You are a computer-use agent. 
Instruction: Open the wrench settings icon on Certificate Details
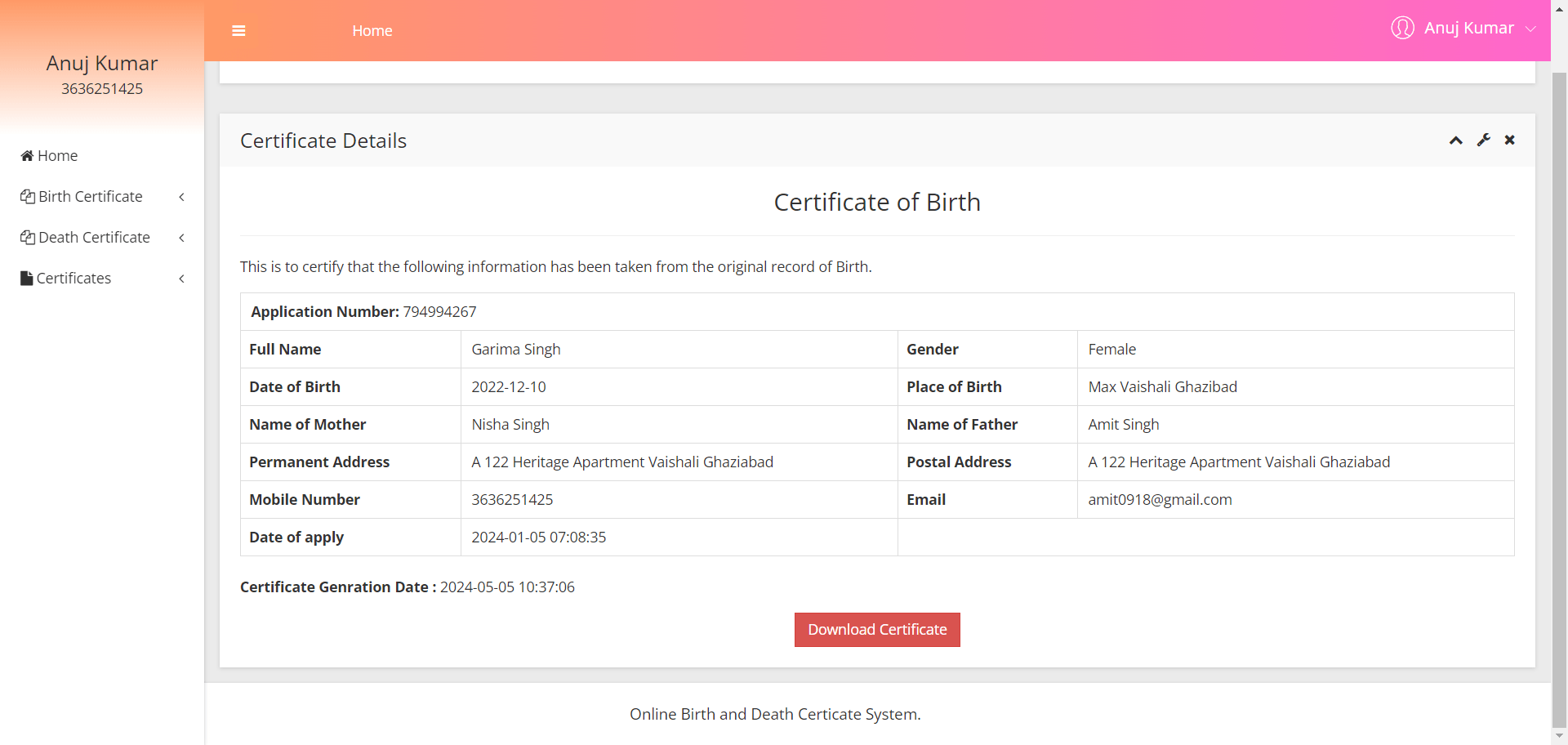(1484, 140)
